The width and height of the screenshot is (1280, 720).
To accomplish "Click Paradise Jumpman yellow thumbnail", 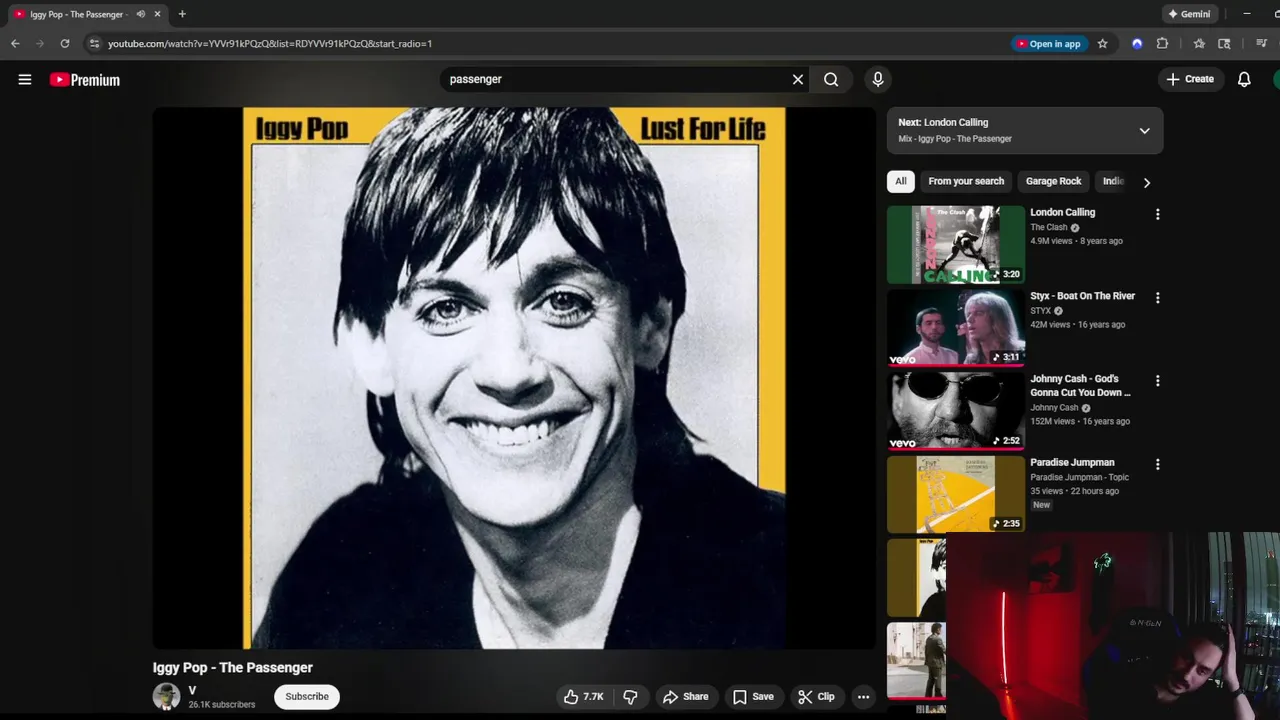I will [956, 495].
